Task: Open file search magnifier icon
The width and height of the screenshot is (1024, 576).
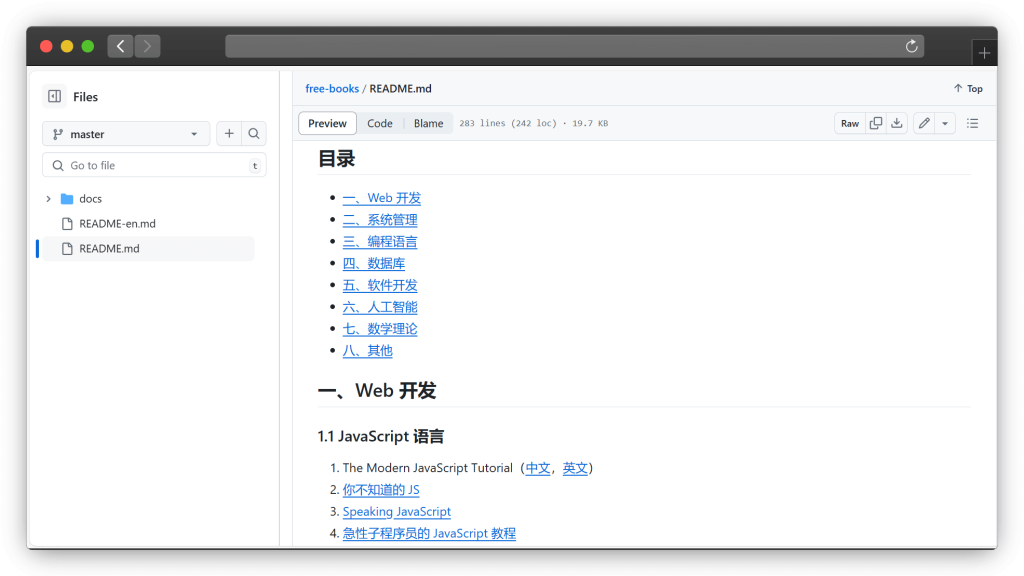Action: 254,134
